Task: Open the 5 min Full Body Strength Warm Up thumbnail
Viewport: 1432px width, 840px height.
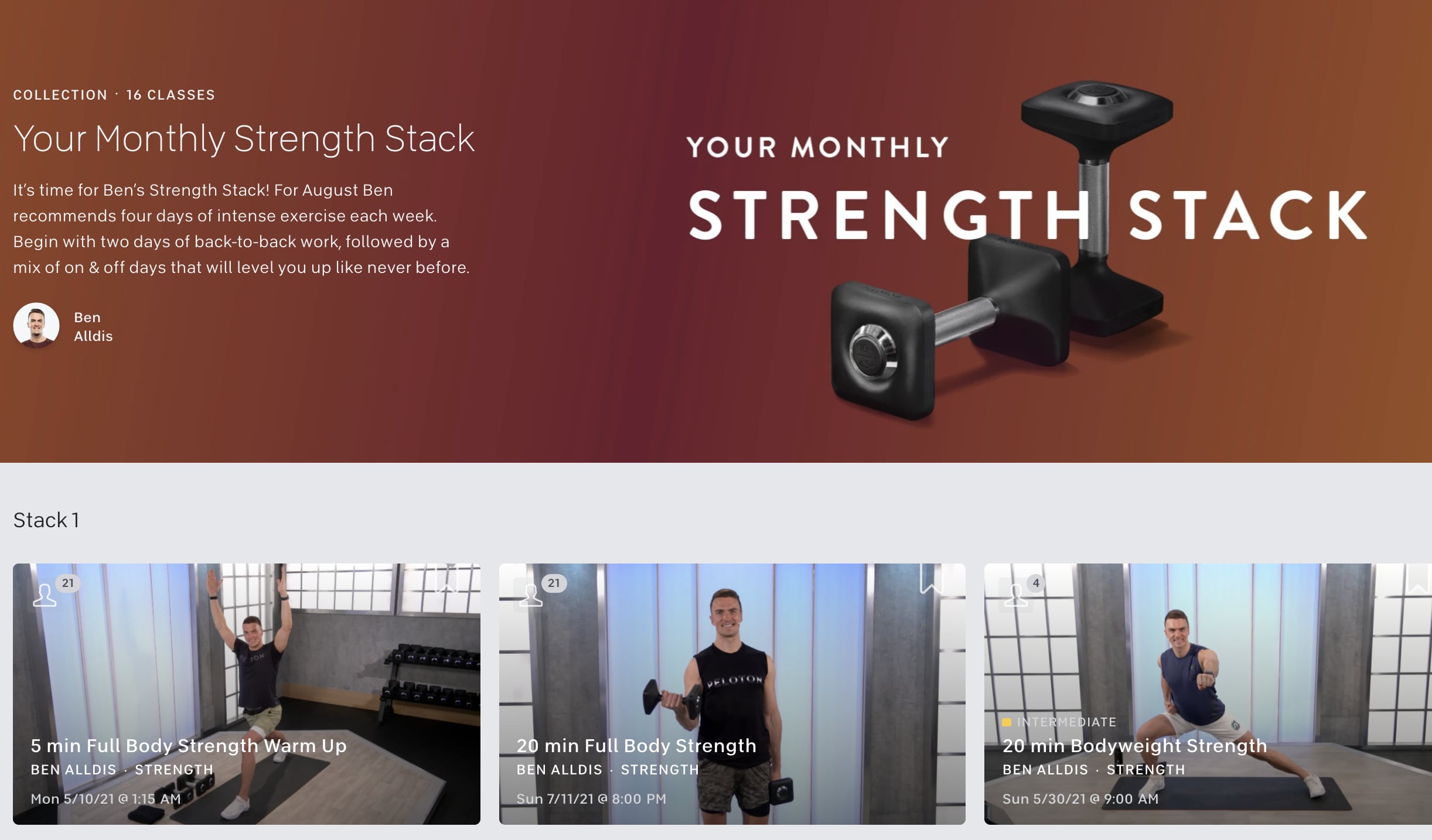Action: (247, 694)
